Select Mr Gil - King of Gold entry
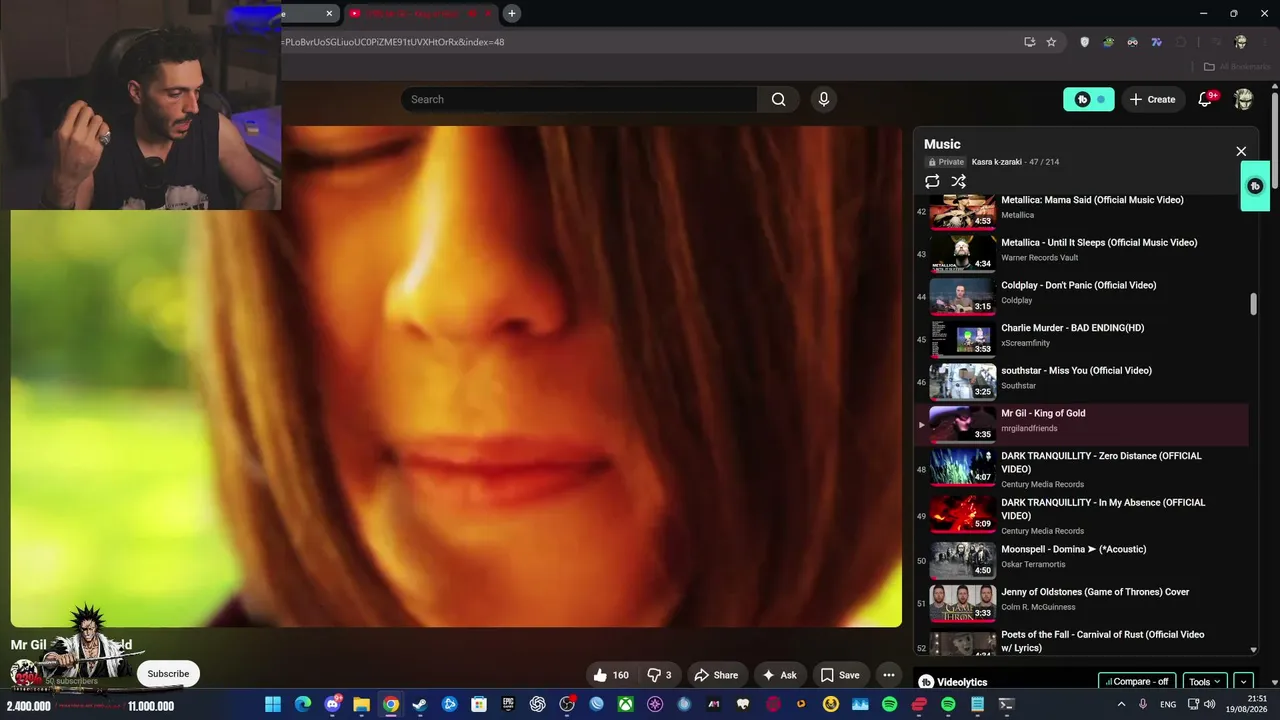The width and height of the screenshot is (1280, 720). [x=1082, y=425]
